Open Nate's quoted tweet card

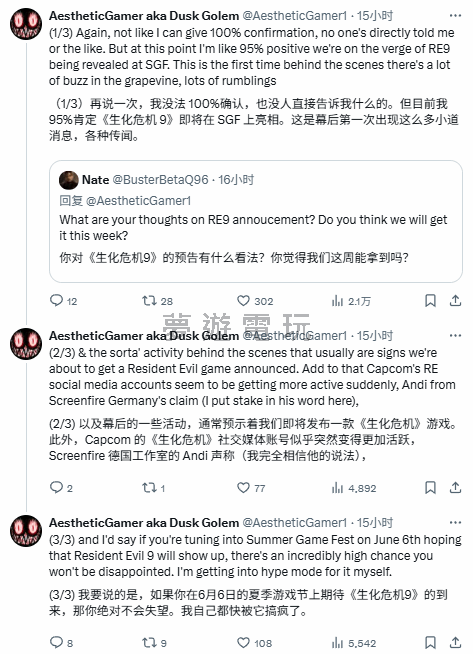(x=256, y=221)
